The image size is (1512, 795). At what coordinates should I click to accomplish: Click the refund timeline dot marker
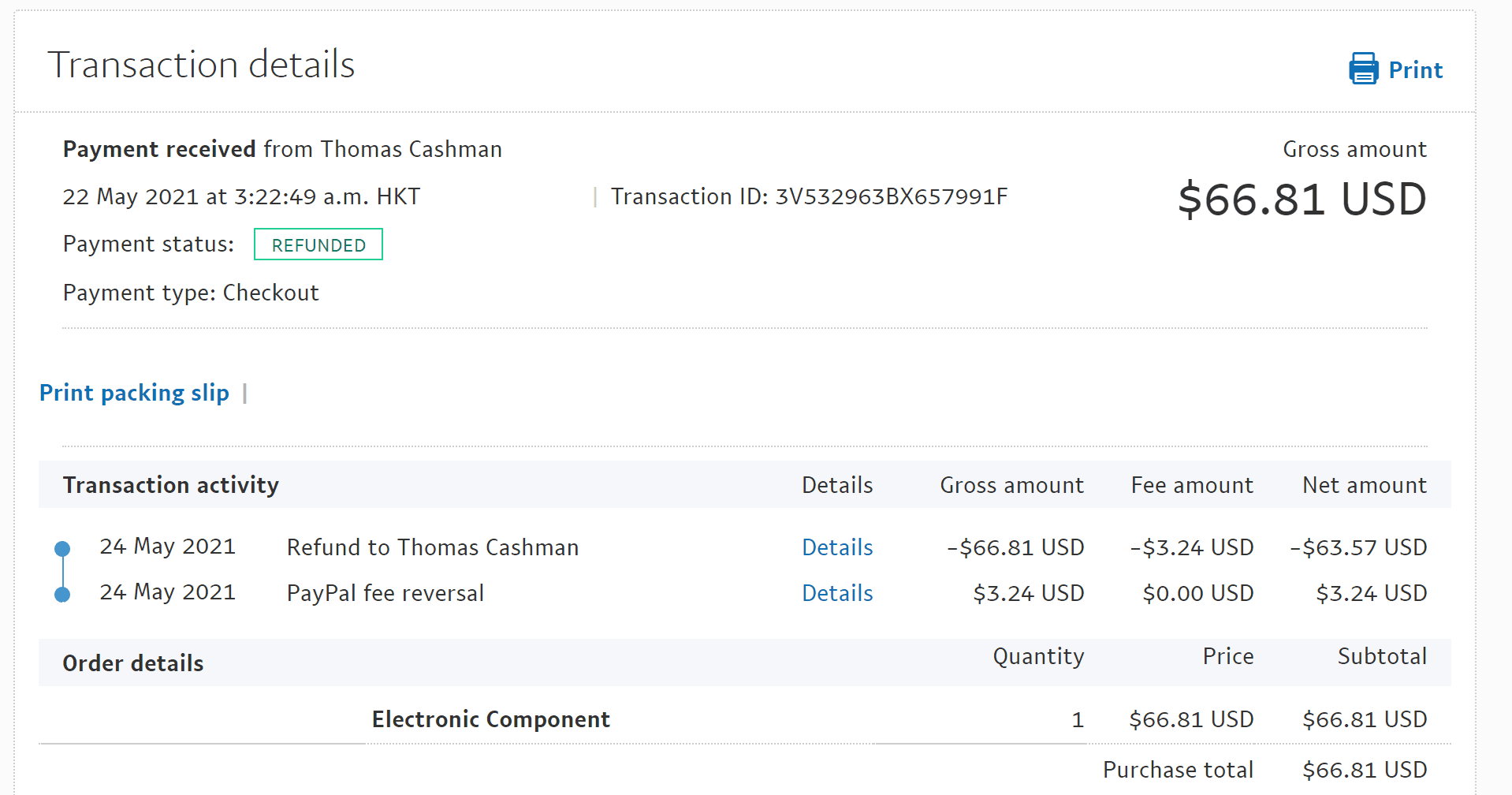coord(62,548)
